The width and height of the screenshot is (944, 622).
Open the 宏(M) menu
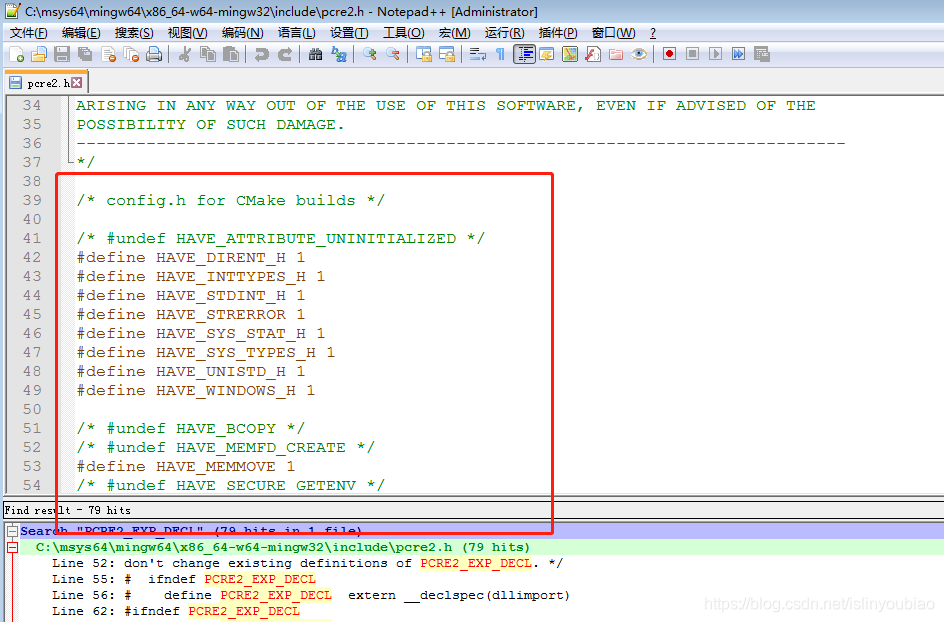455,33
